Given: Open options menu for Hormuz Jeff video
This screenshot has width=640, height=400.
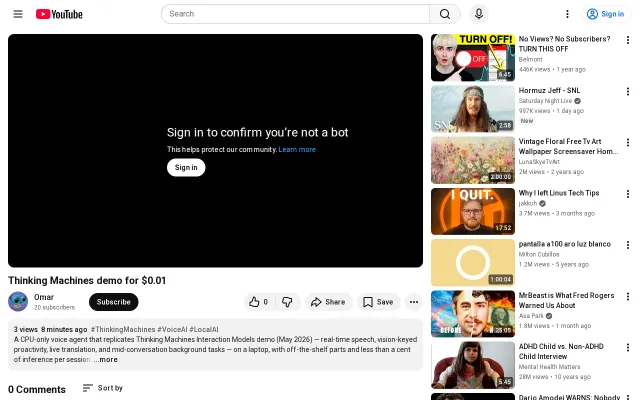Looking at the screenshot, I should (628, 91).
